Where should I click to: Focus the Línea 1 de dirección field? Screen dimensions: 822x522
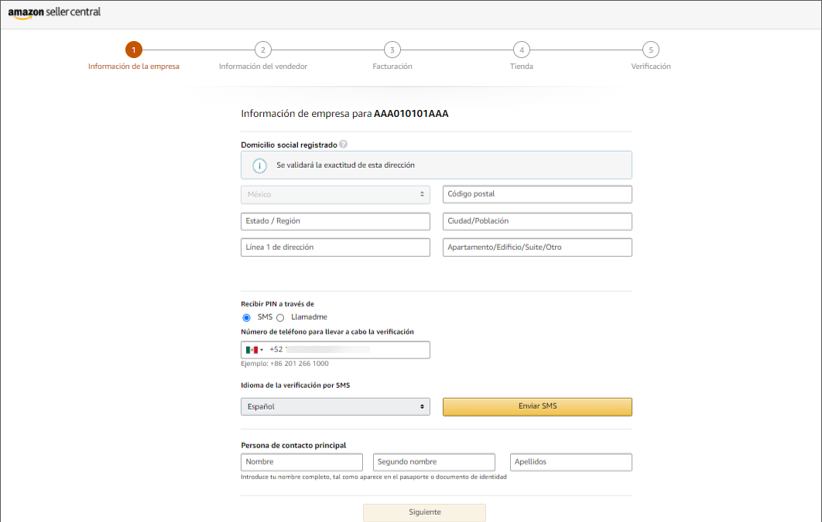tap(336, 247)
